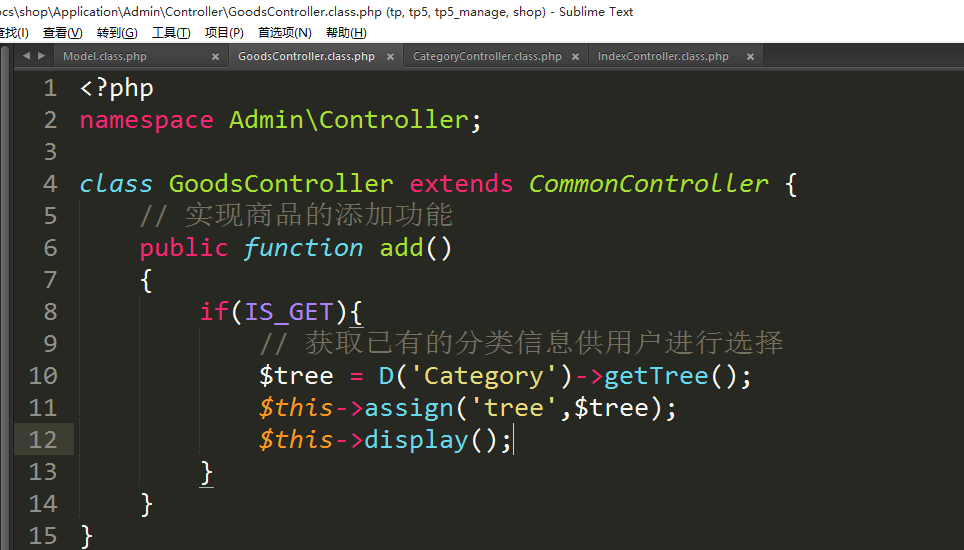Open the 项目(P) menu
This screenshot has width=964, height=550.
click(x=224, y=33)
